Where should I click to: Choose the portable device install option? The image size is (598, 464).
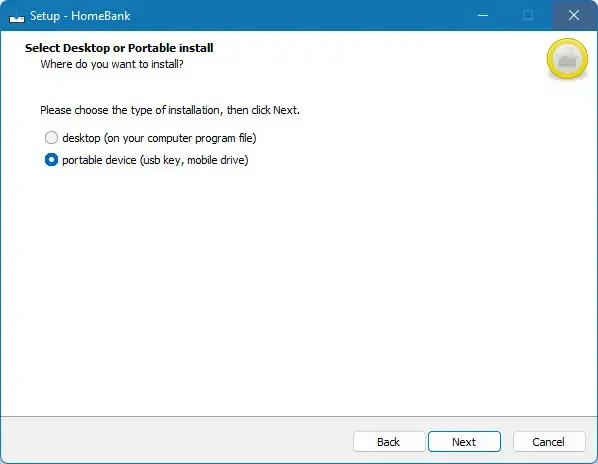click(51, 160)
